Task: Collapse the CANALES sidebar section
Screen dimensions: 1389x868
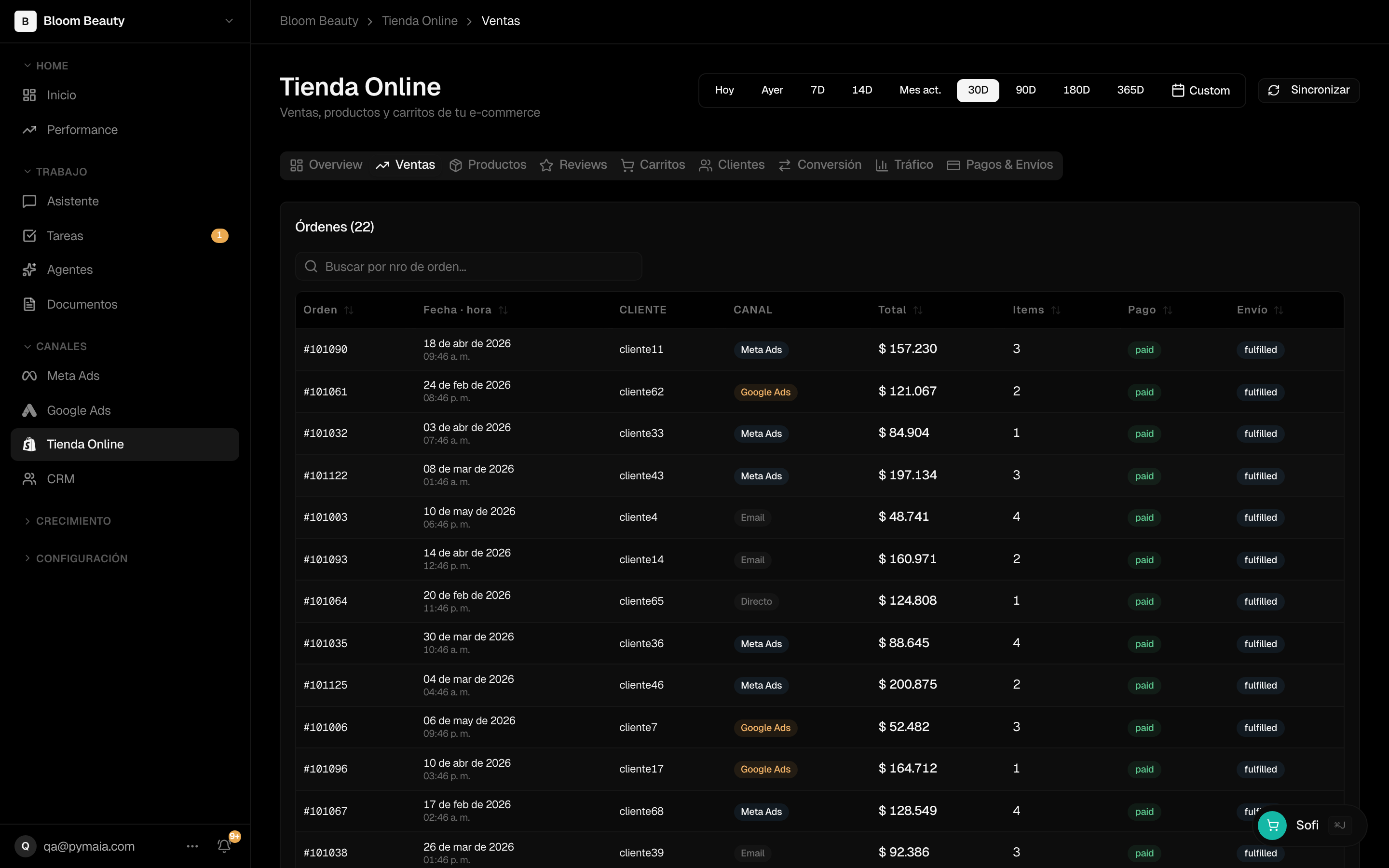Action: pos(55,346)
